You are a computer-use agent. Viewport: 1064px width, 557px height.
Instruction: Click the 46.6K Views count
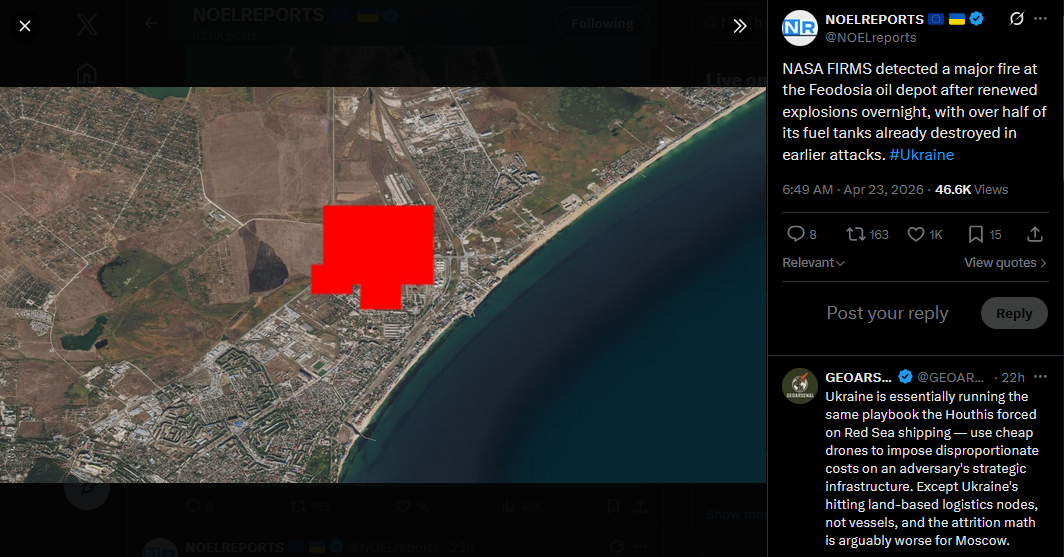coord(972,189)
